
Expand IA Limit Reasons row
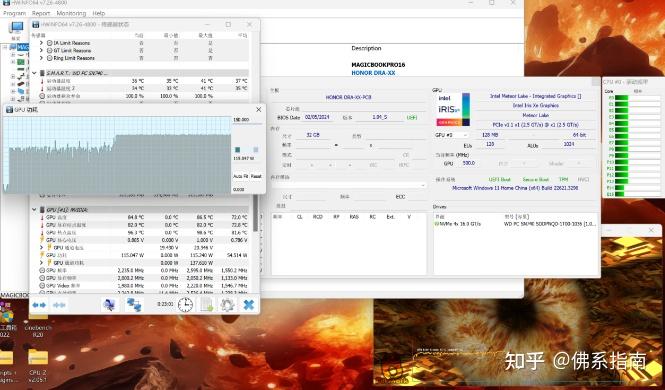coord(41,43)
